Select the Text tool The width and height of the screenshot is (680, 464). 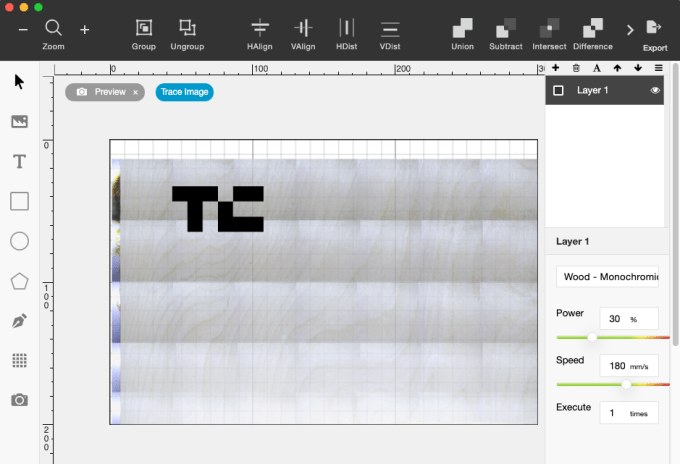pos(20,161)
